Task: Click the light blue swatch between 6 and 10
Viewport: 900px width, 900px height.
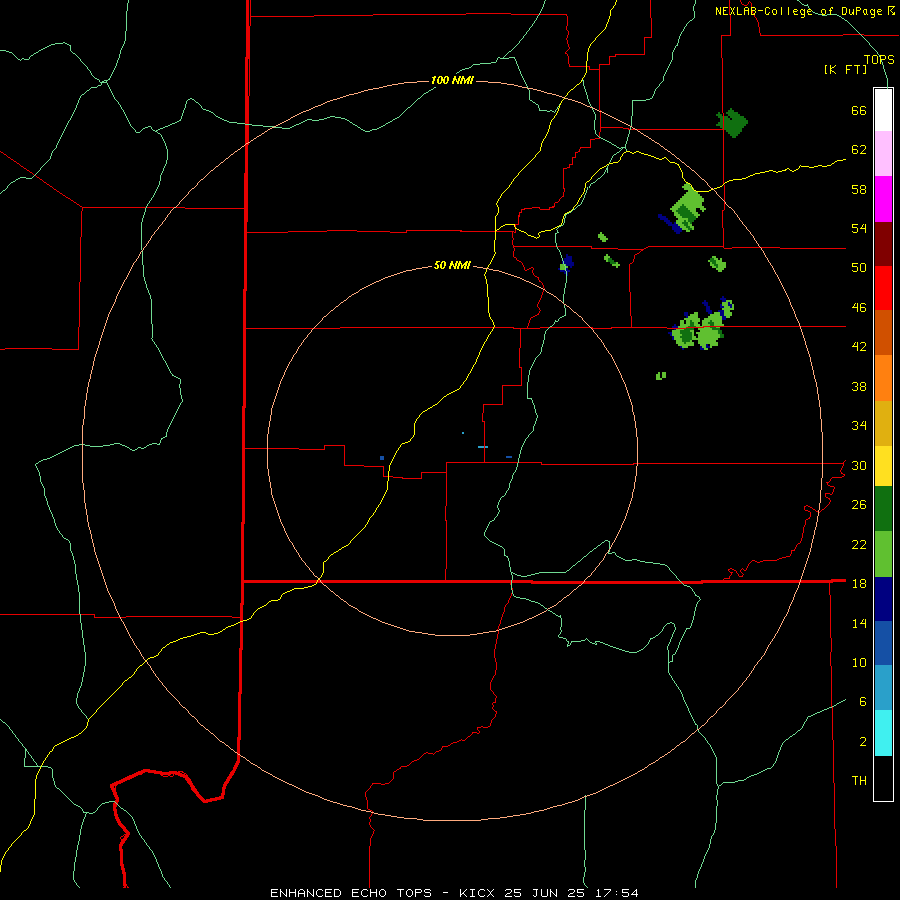Action: (x=883, y=688)
